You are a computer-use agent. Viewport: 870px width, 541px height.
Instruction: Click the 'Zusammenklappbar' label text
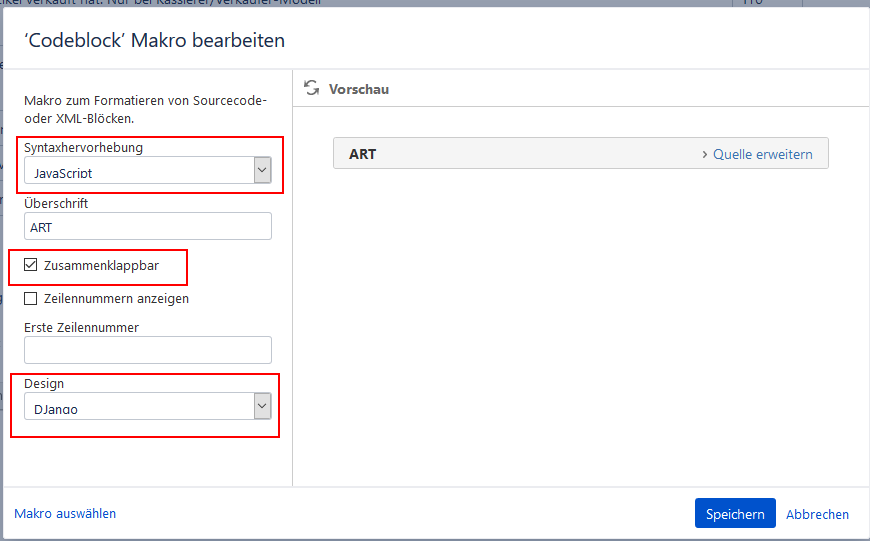coord(101,266)
